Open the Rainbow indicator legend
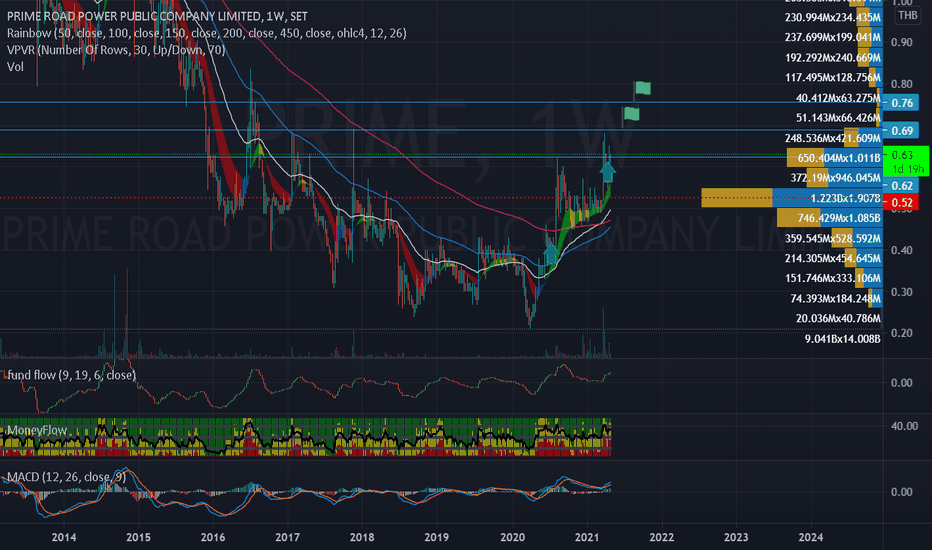Screen dimensions: 932x550 pyautogui.click(x=207, y=33)
